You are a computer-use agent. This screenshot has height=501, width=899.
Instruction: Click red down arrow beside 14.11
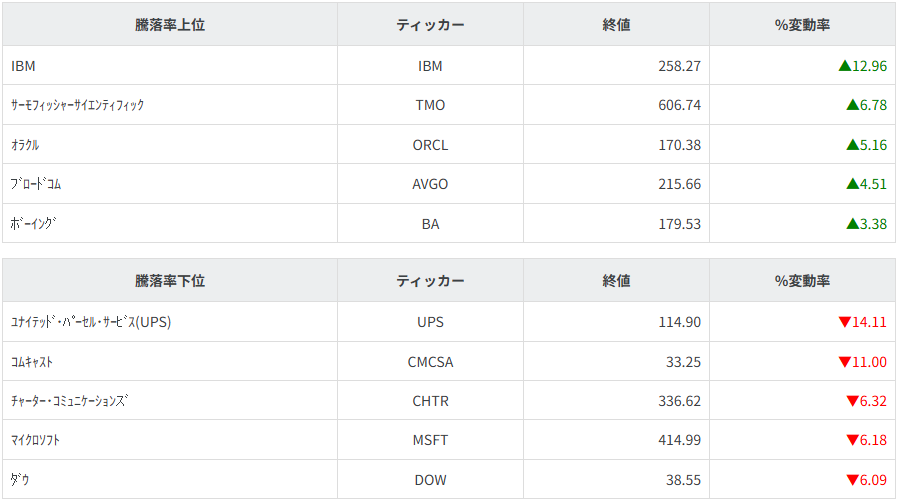tap(845, 322)
